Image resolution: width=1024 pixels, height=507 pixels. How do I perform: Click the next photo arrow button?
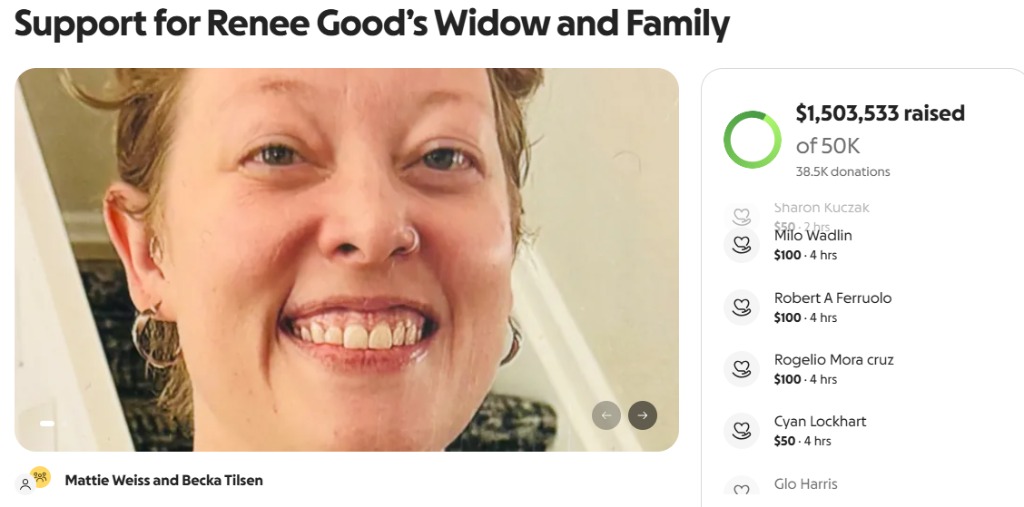(x=643, y=416)
